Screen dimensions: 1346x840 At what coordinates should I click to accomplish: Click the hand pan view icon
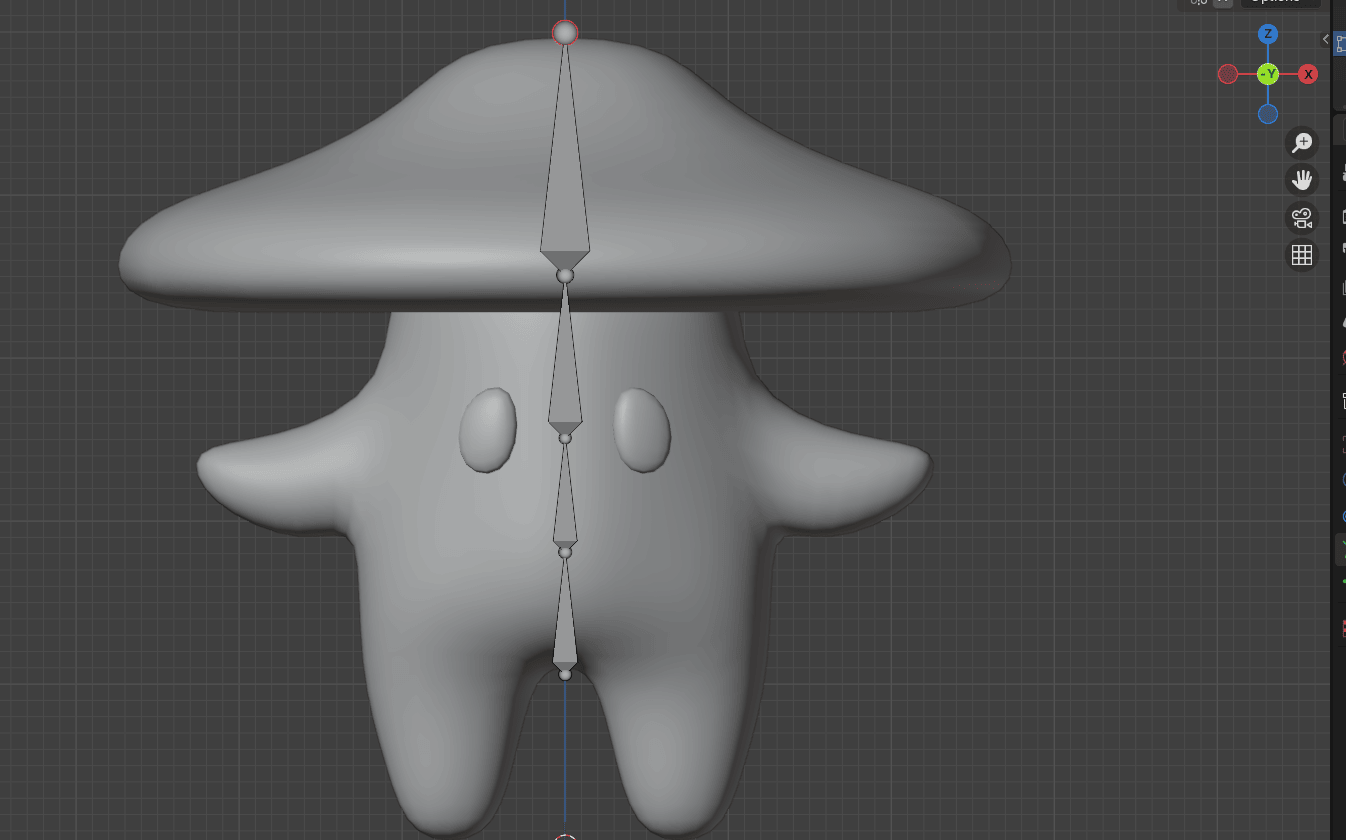pyautogui.click(x=1301, y=180)
